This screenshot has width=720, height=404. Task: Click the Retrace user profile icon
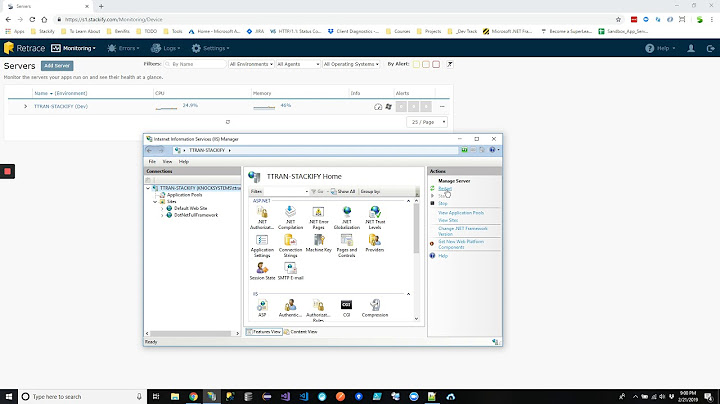691,48
